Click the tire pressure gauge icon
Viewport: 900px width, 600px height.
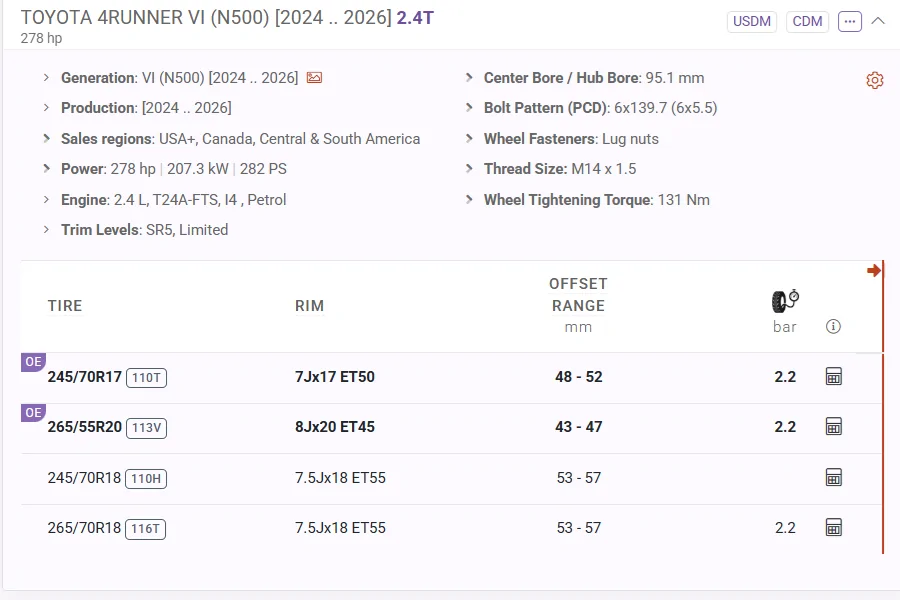785,300
